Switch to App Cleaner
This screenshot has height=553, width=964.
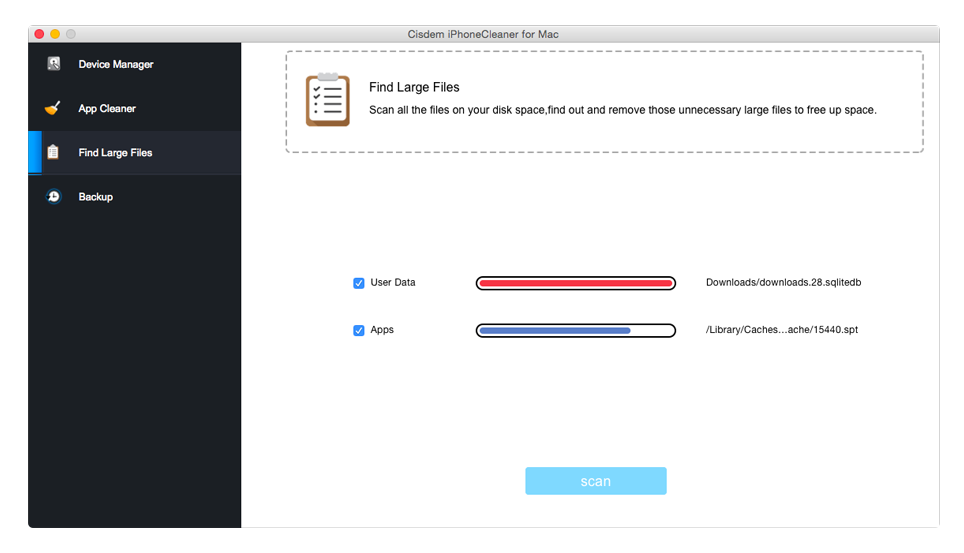pos(135,108)
